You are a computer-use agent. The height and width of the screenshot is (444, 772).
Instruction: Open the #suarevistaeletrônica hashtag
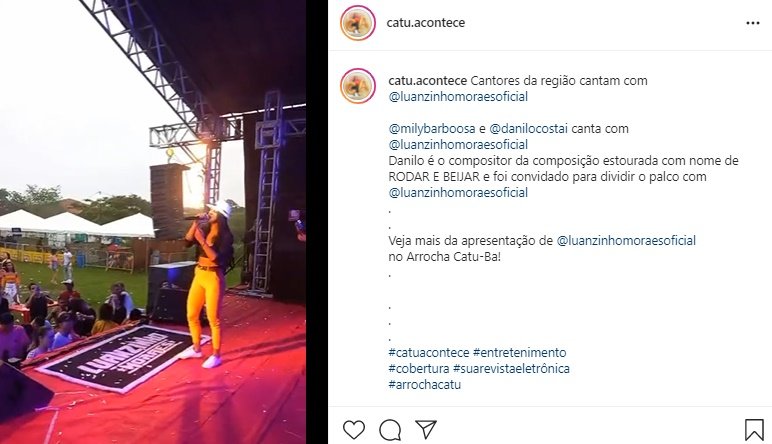point(511,369)
